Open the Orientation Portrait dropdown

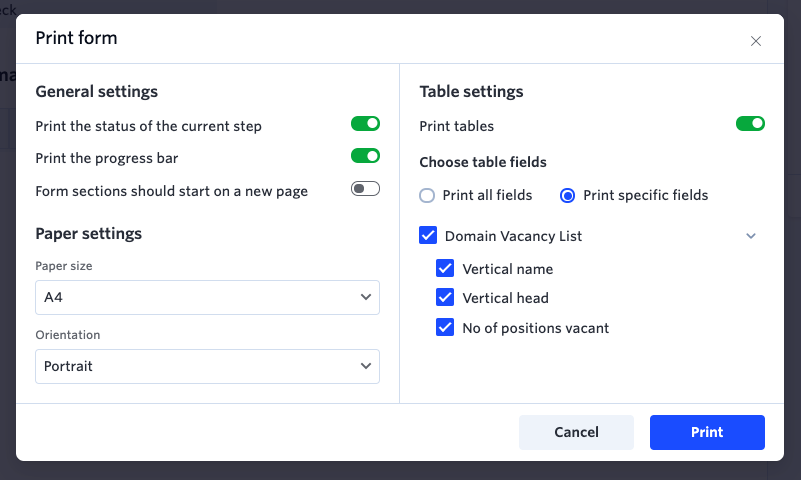point(207,366)
